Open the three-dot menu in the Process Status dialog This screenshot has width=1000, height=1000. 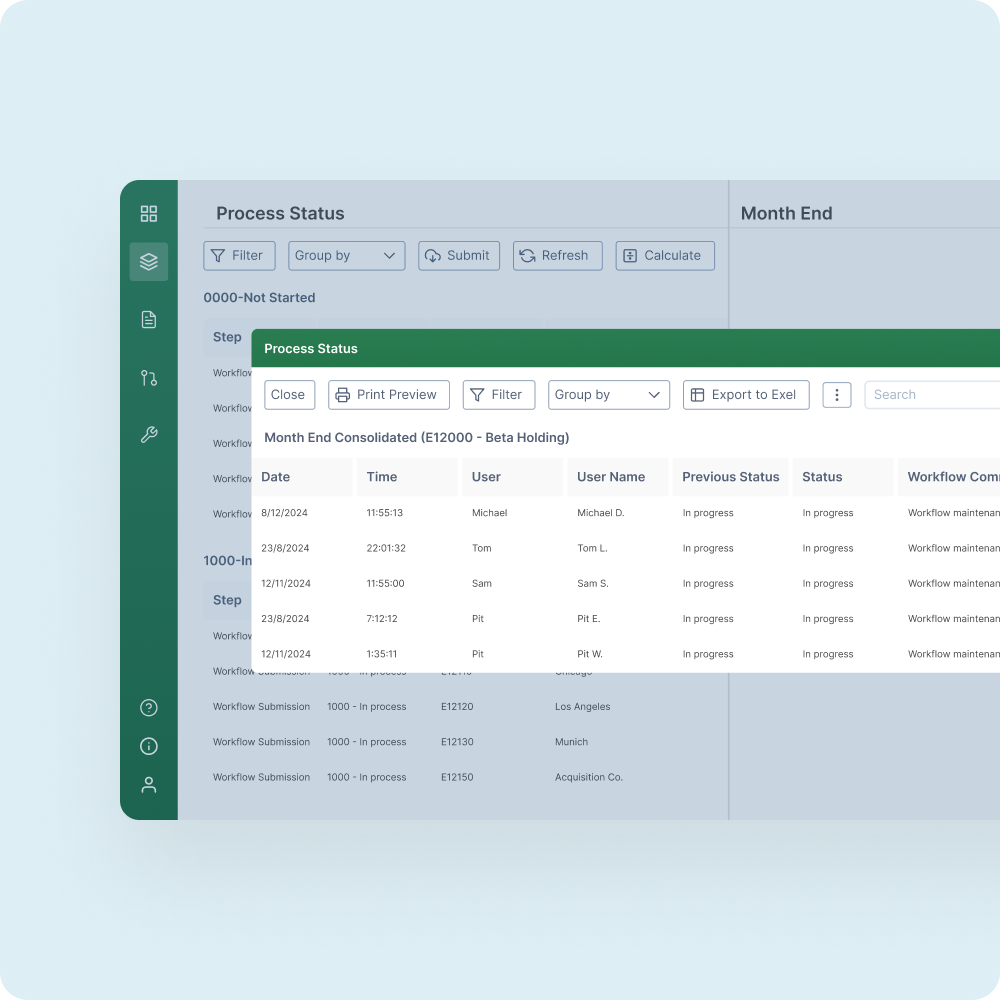coord(837,394)
